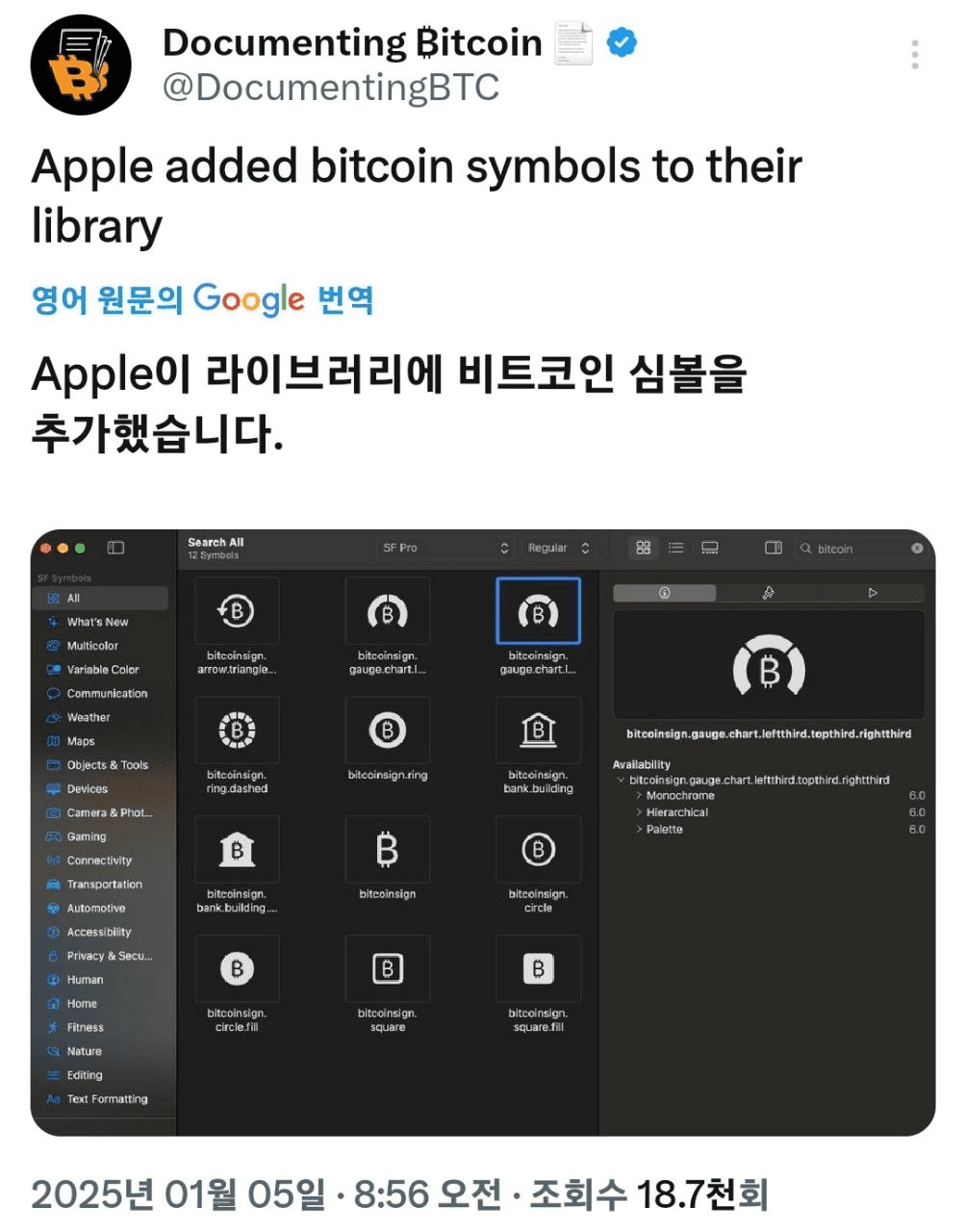The width and height of the screenshot is (965, 1232).
Task: Clear the bitcoin search field
Action: coord(917,548)
